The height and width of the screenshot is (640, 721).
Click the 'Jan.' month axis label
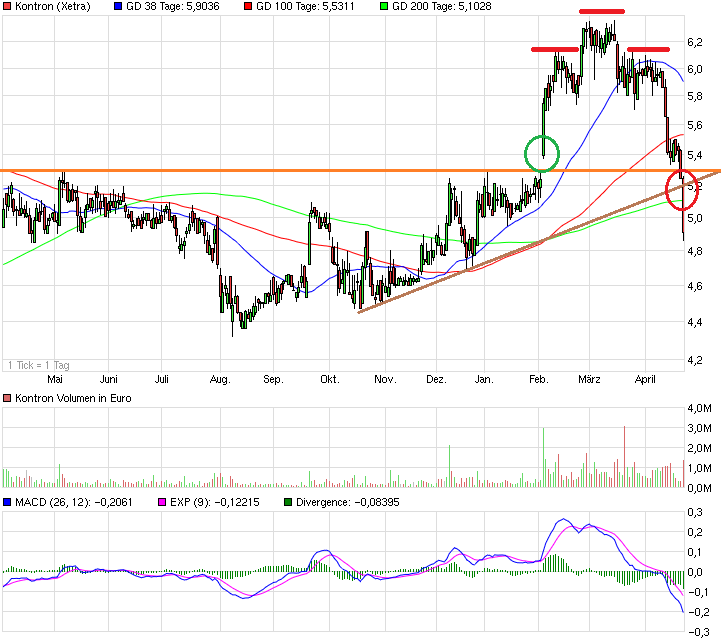coord(484,379)
